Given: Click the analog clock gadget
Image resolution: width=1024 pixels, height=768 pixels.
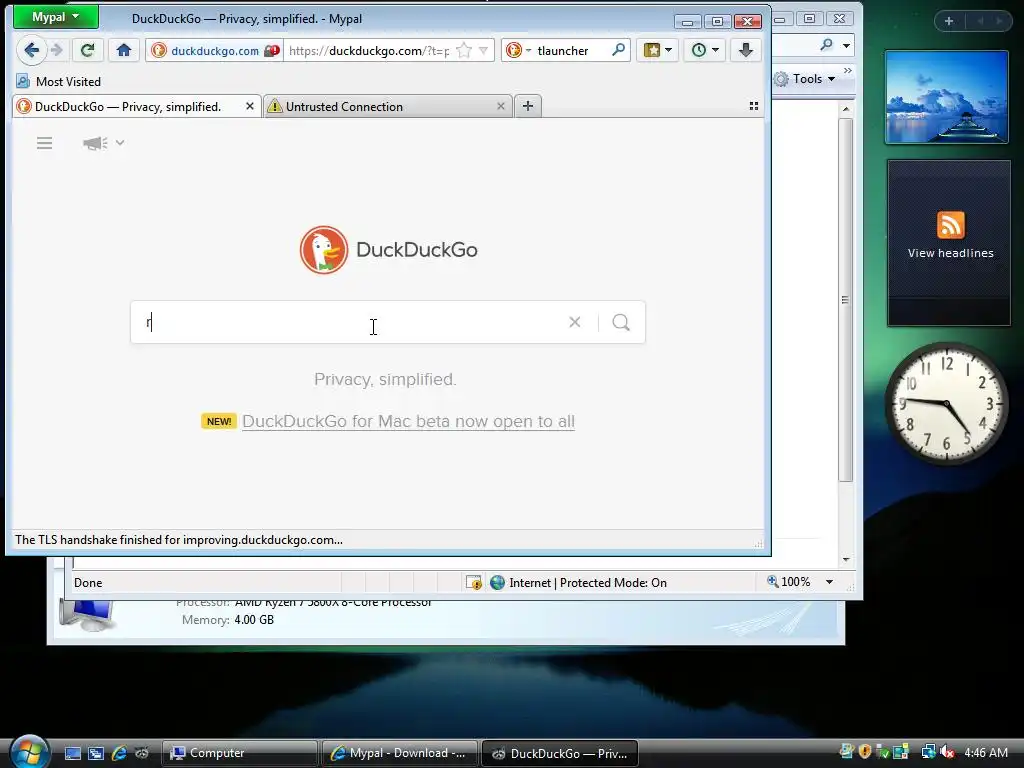Looking at the screenshot, I should pos(947,404).
